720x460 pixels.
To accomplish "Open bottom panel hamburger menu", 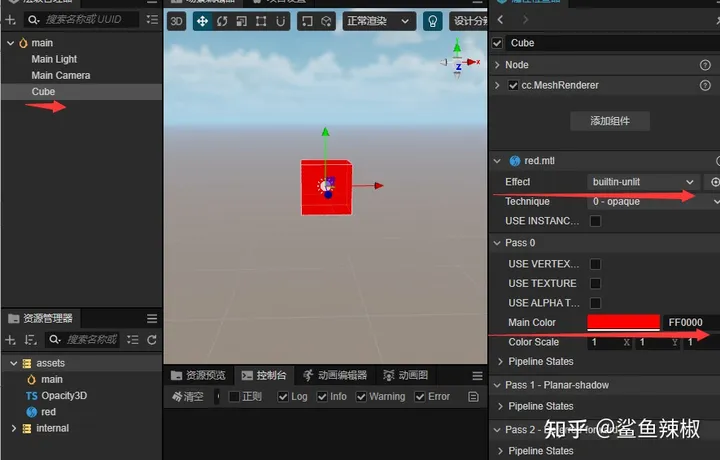I will tap(477, 376).
